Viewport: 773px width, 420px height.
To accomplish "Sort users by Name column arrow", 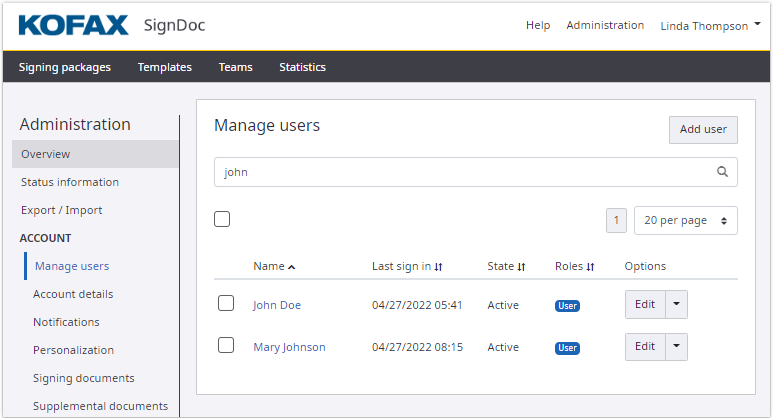I will point(291,267).
